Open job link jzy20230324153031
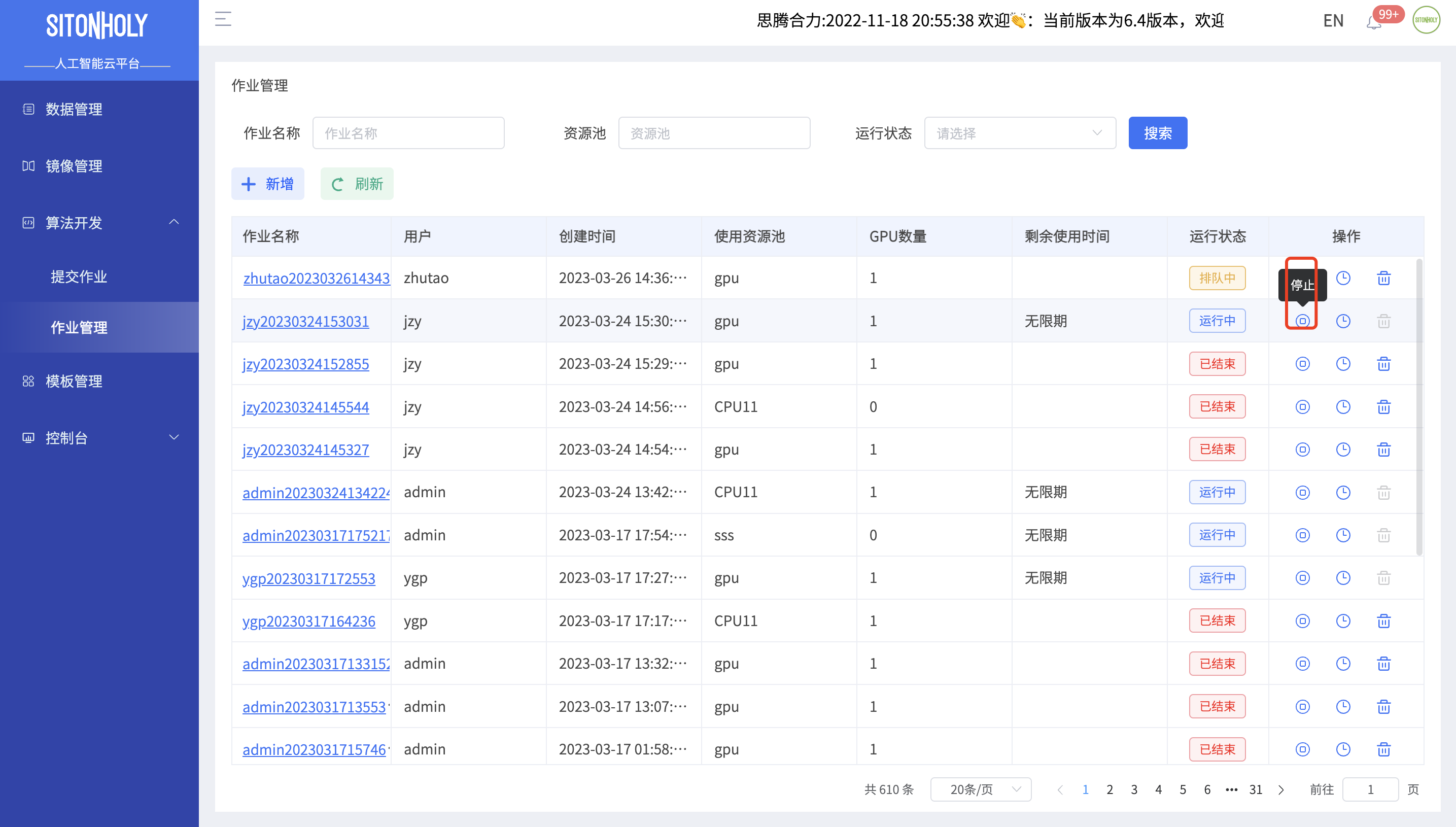1456x827 pixels. (x=305, y=321)
